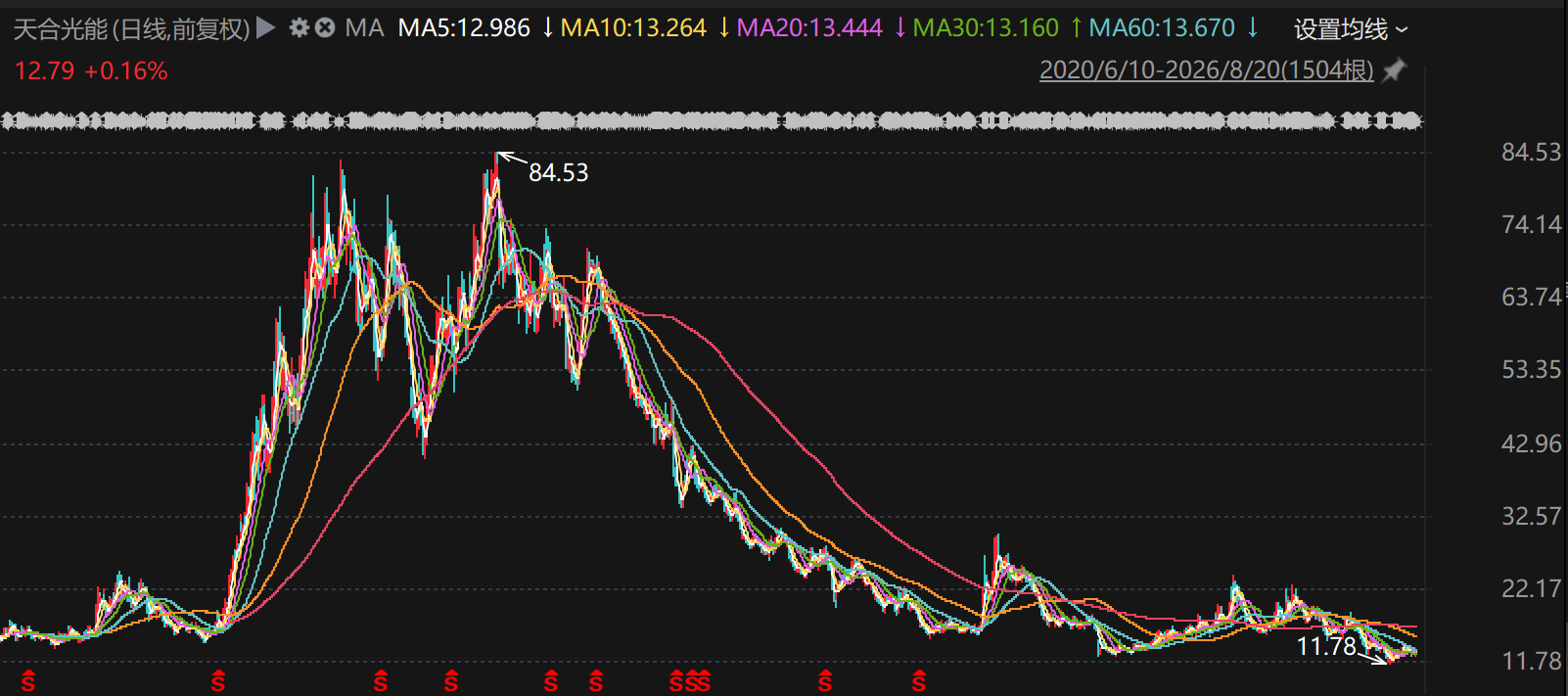
Task: Click the rightmost red S signal marker
Action: pos(918,681)
